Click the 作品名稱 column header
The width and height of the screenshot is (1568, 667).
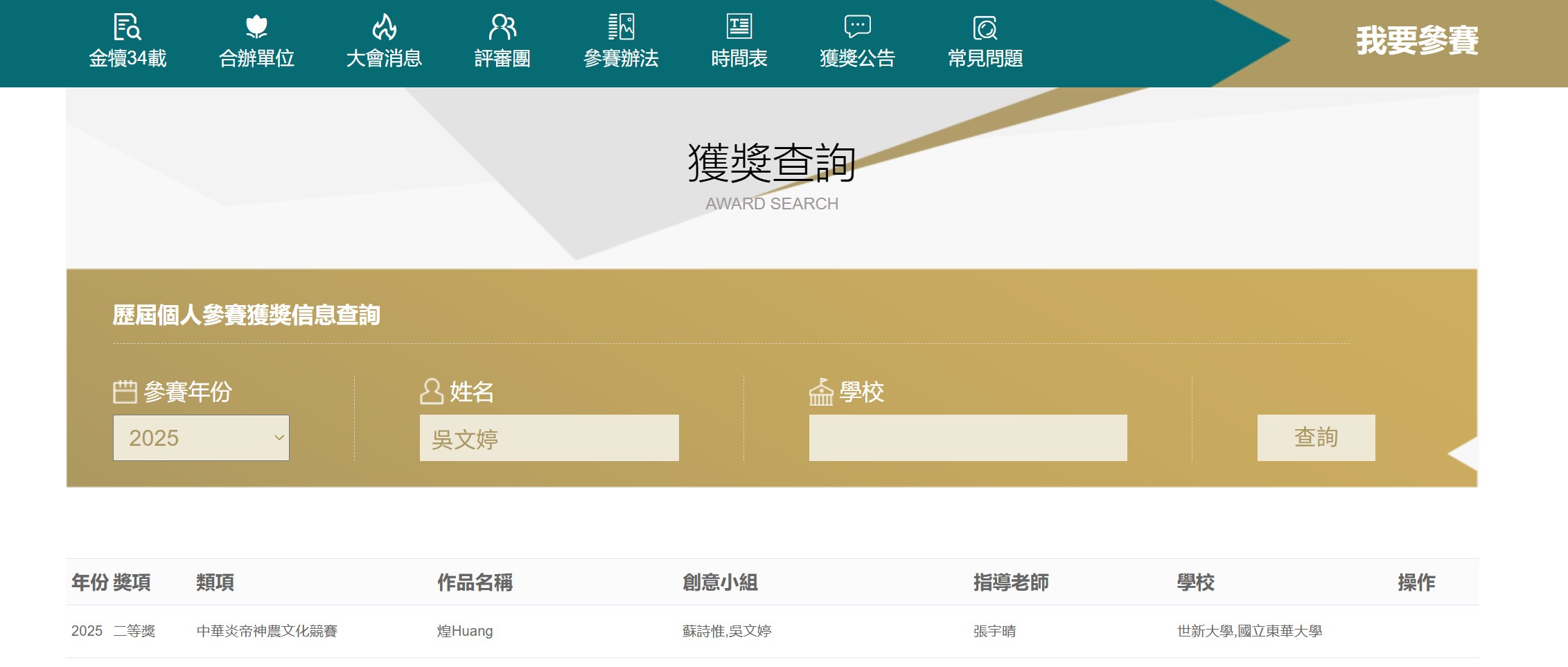point(475,582)
